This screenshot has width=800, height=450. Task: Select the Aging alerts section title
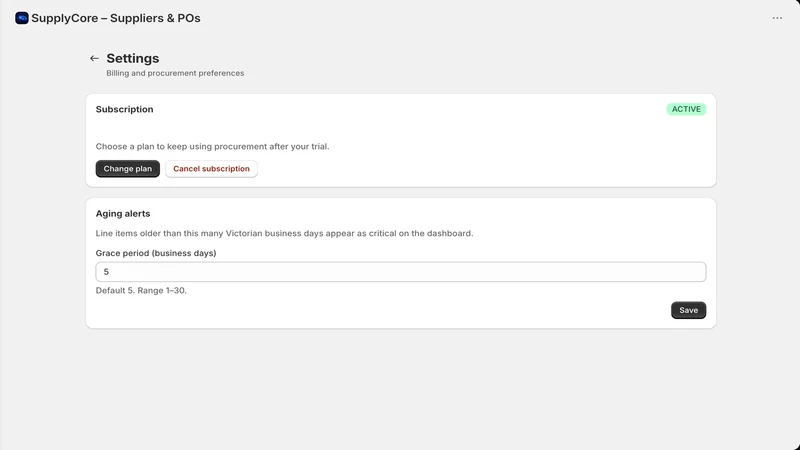click(x=123, y=214)
